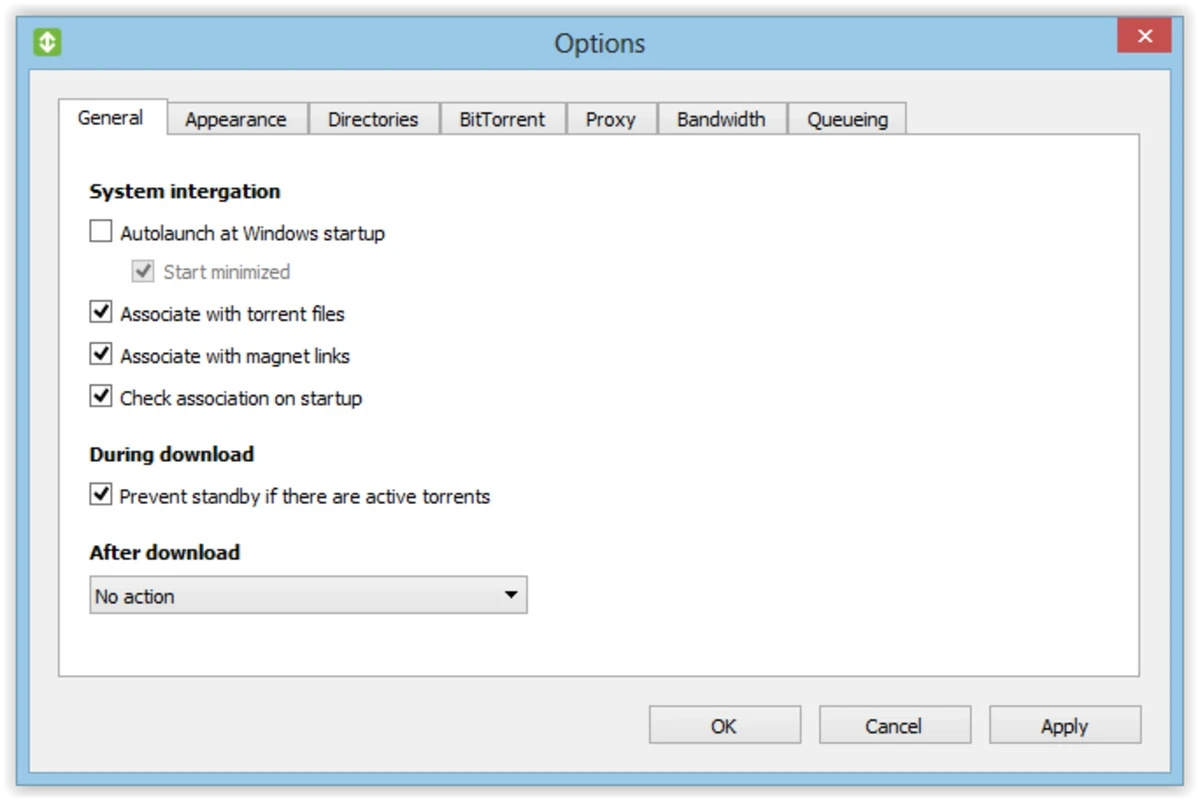
Task: Click the green app icon in title bar
Action: point(47,41)
